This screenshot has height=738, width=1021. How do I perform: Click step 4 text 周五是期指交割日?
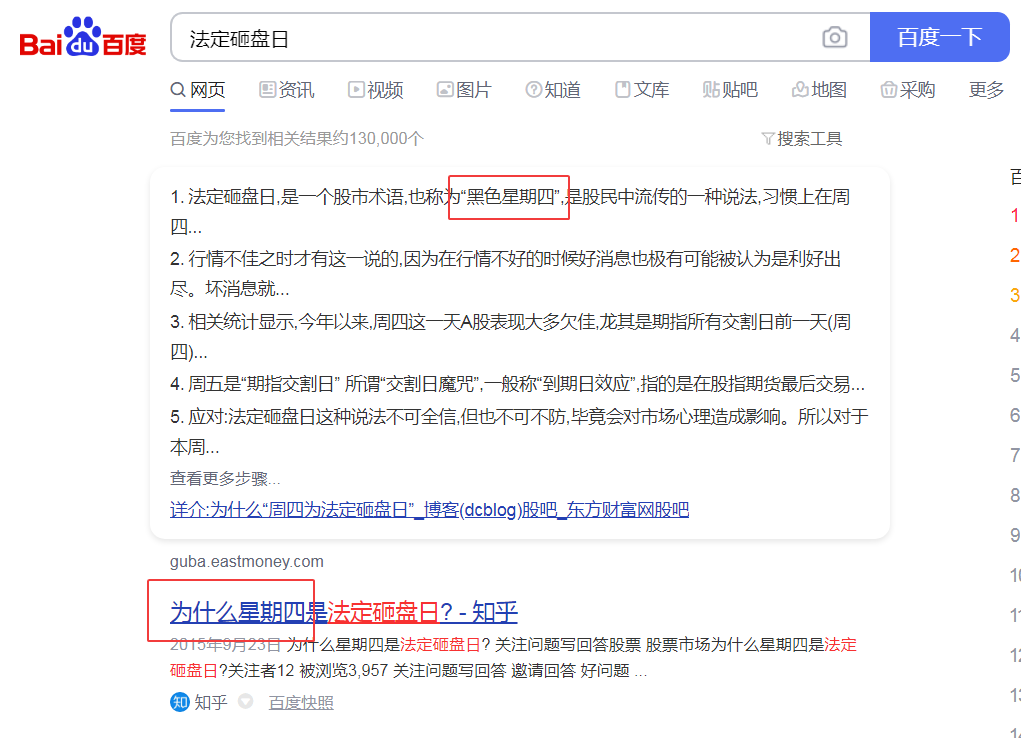click(518, 384)
